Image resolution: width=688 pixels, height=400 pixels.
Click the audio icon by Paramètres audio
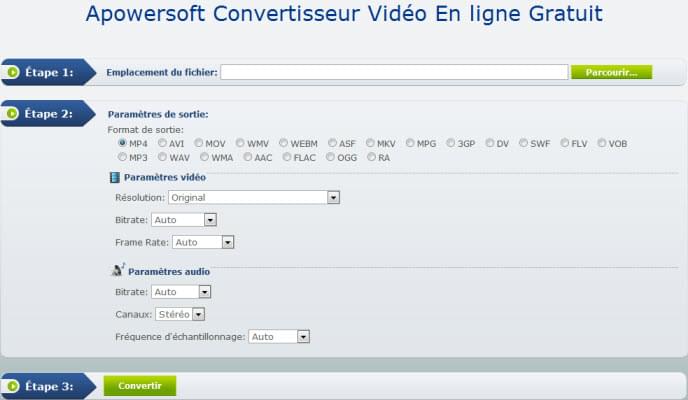(x=118, y=270)
